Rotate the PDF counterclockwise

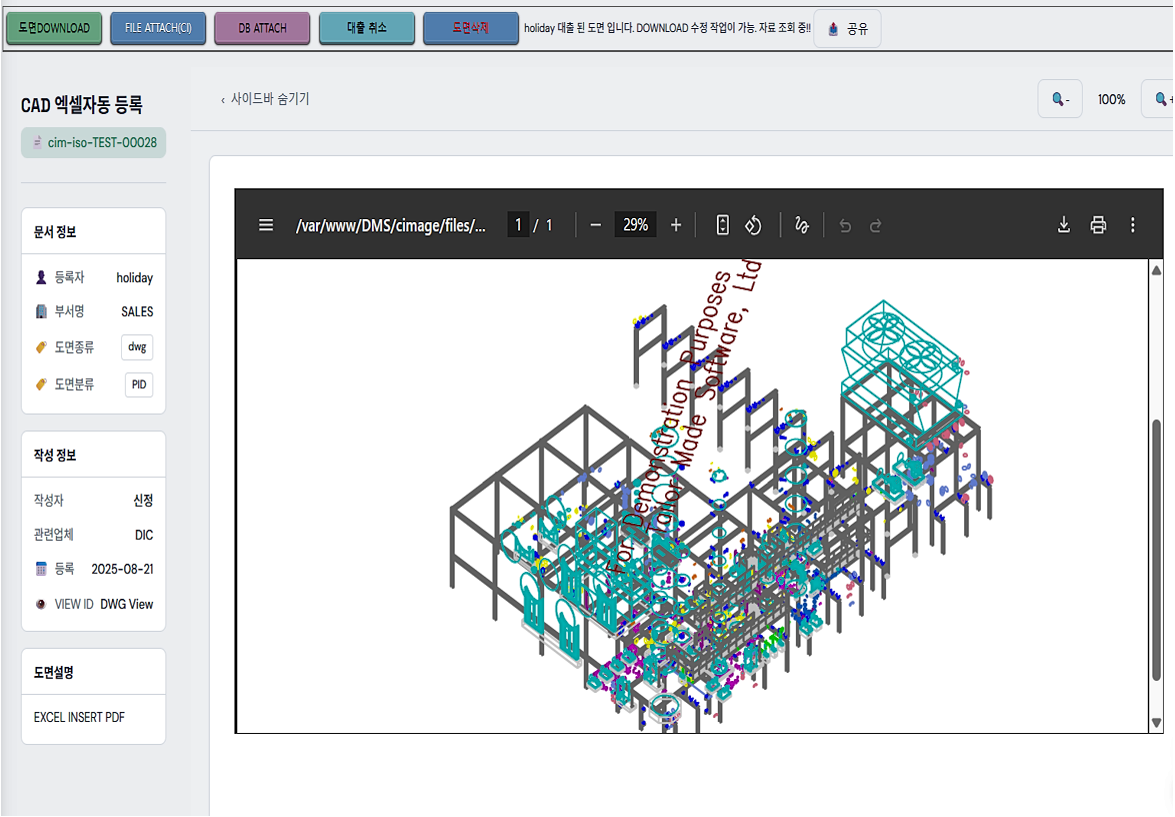(754, 225)
